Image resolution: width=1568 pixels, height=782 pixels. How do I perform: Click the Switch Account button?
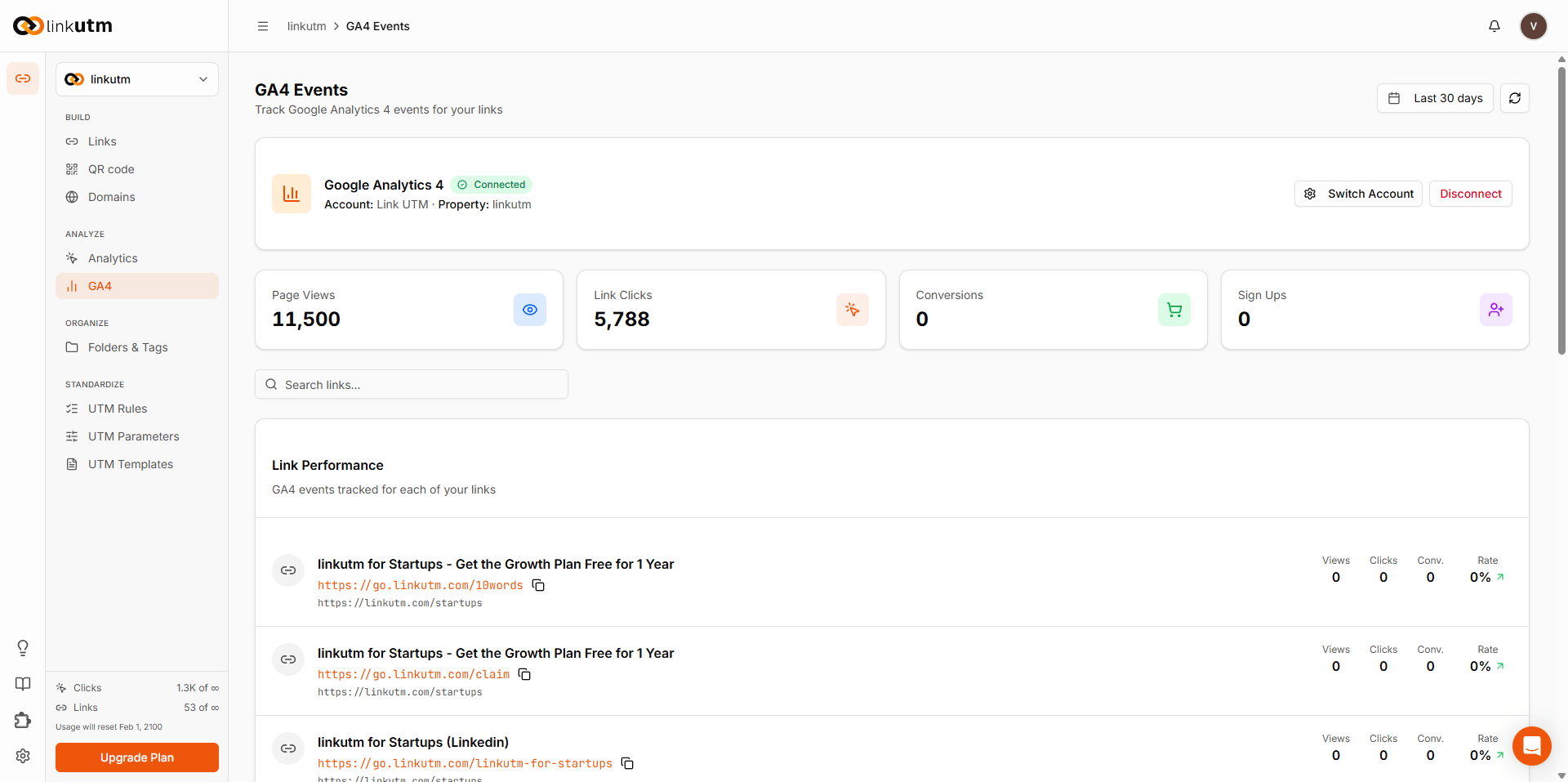point(1358,194)
